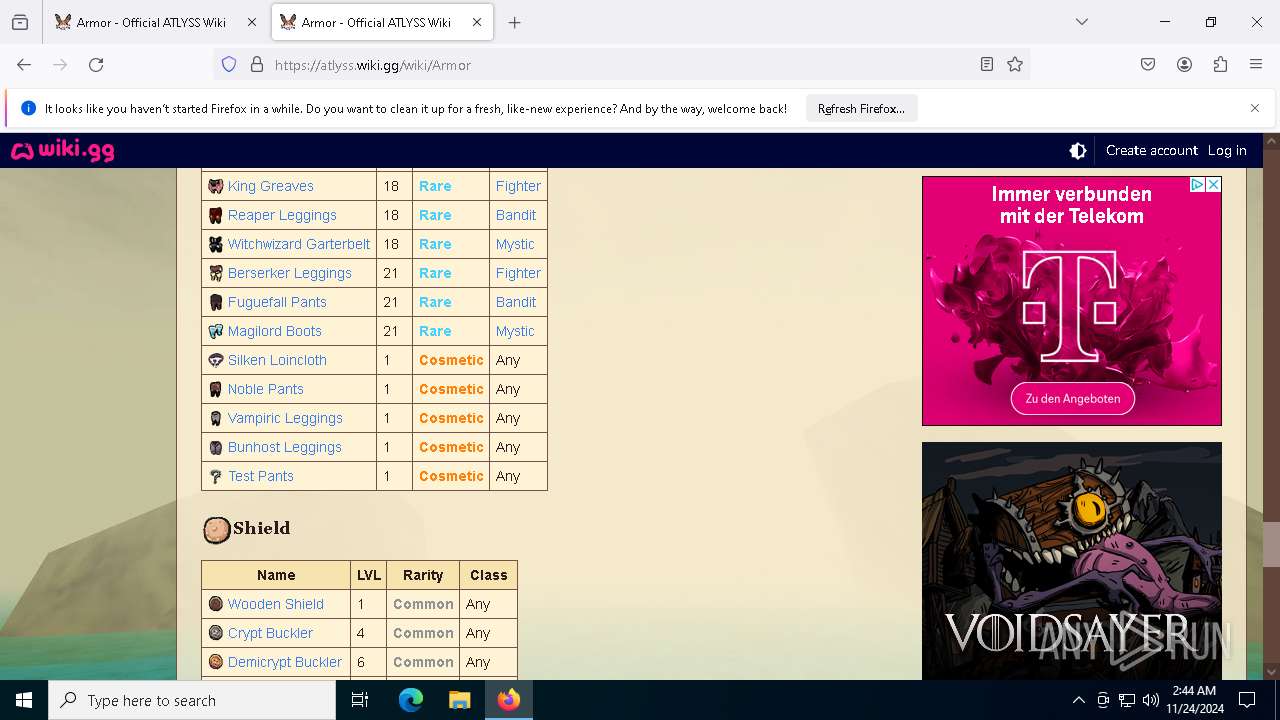
Task: Open the Berserker Leggings link
Action: coord(290,273)
